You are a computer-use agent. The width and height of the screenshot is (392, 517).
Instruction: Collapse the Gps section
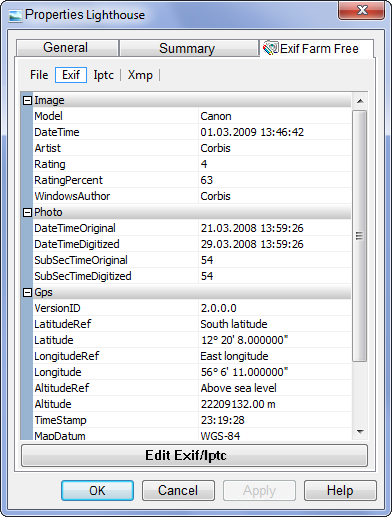[27, 292]
